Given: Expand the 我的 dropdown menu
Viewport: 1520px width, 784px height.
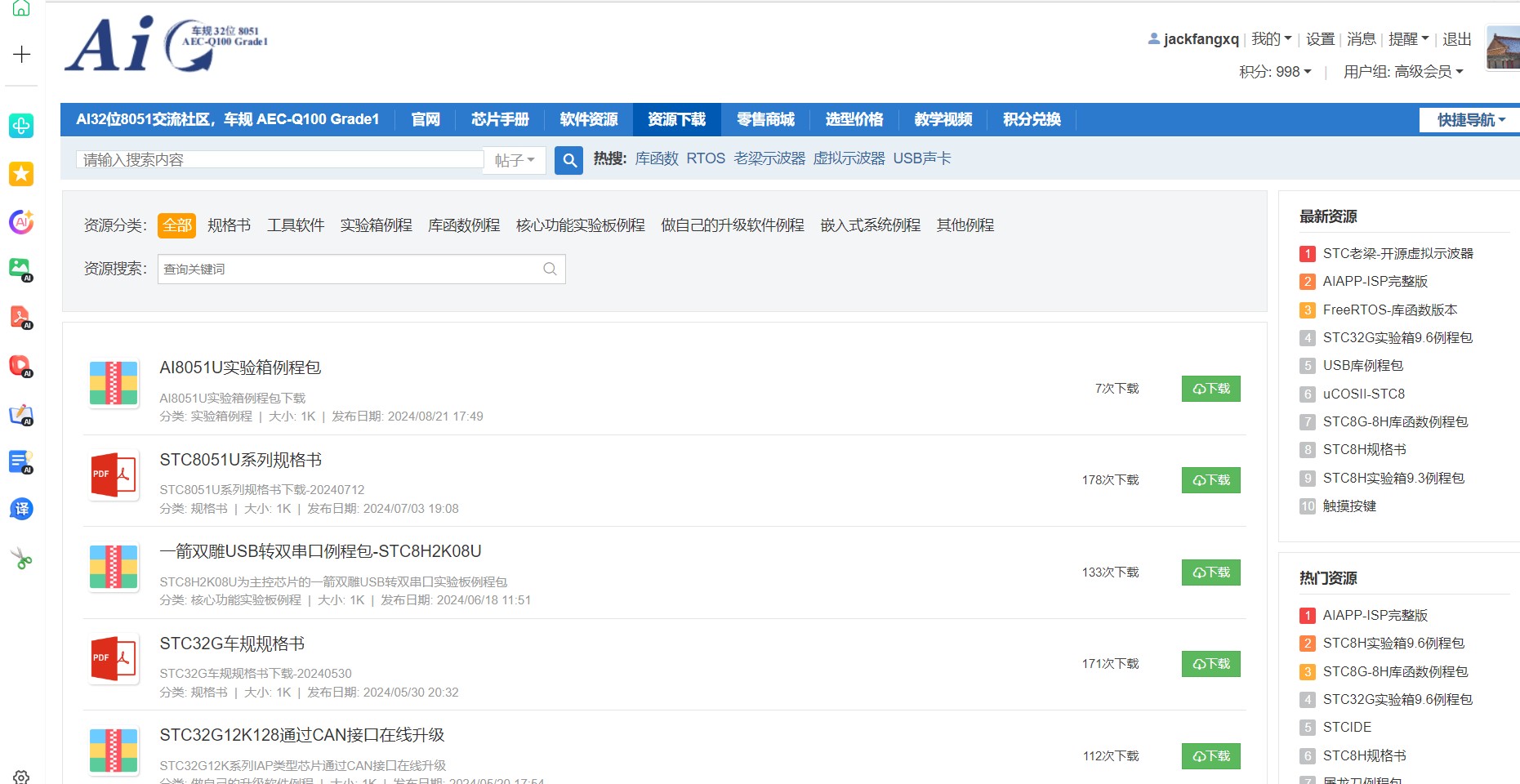Looking at the screenshot, I should click(x=1271, y=38).
